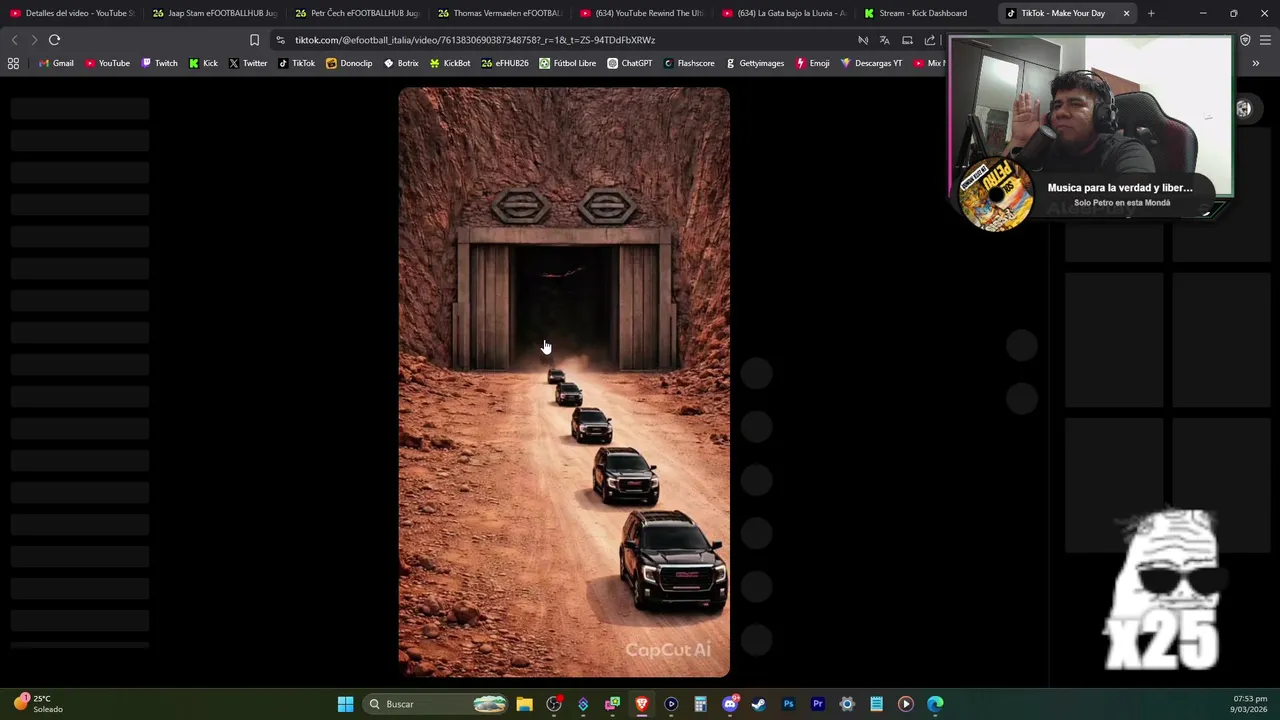This screenshot has width=1280, height=720.
Task: Open Discord from taskbar
Action: point(730,704)
